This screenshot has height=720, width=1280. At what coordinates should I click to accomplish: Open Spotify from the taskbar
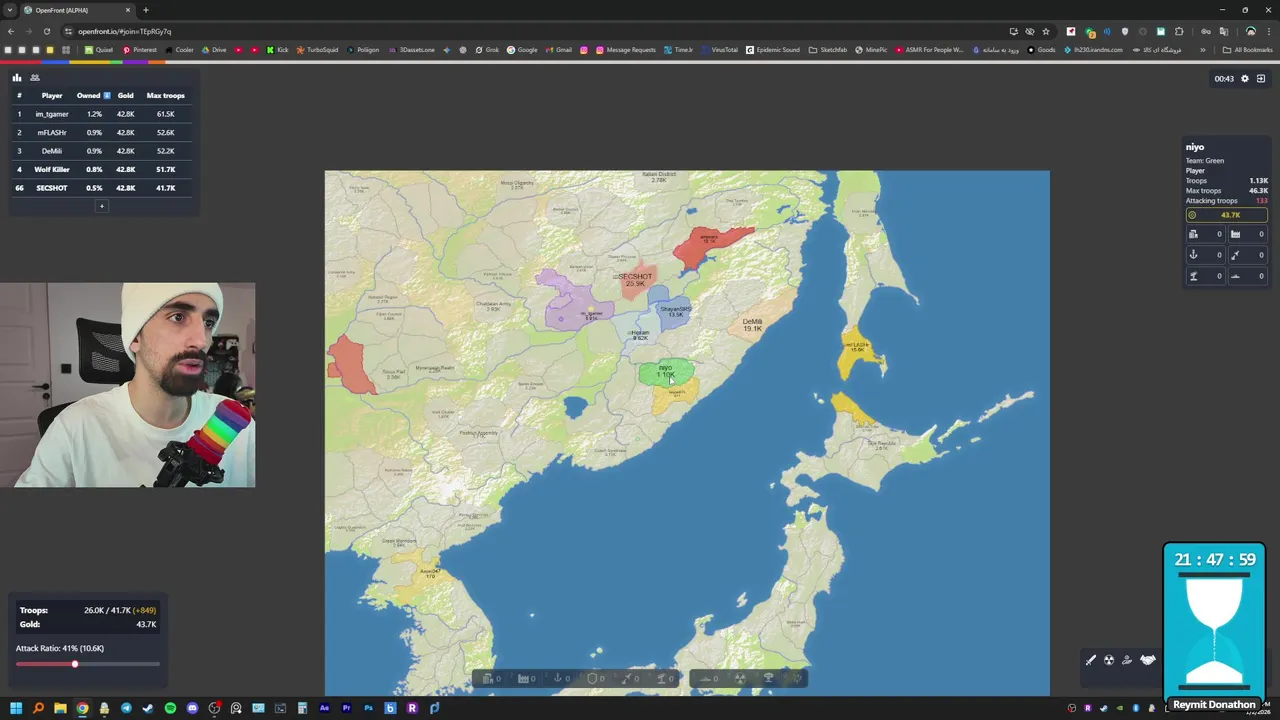pos(170,708)
